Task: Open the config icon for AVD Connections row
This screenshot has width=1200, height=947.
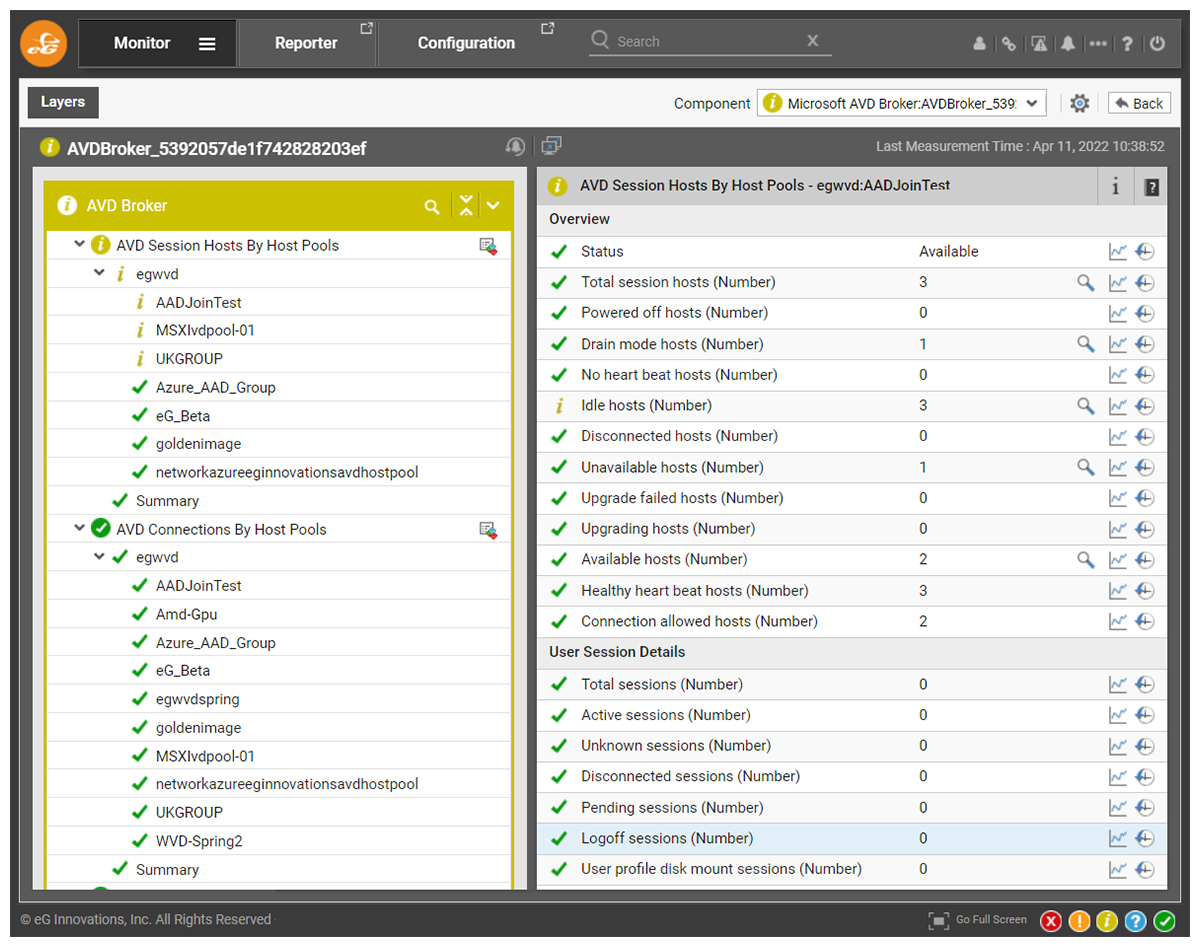Action: pos(488,530)
